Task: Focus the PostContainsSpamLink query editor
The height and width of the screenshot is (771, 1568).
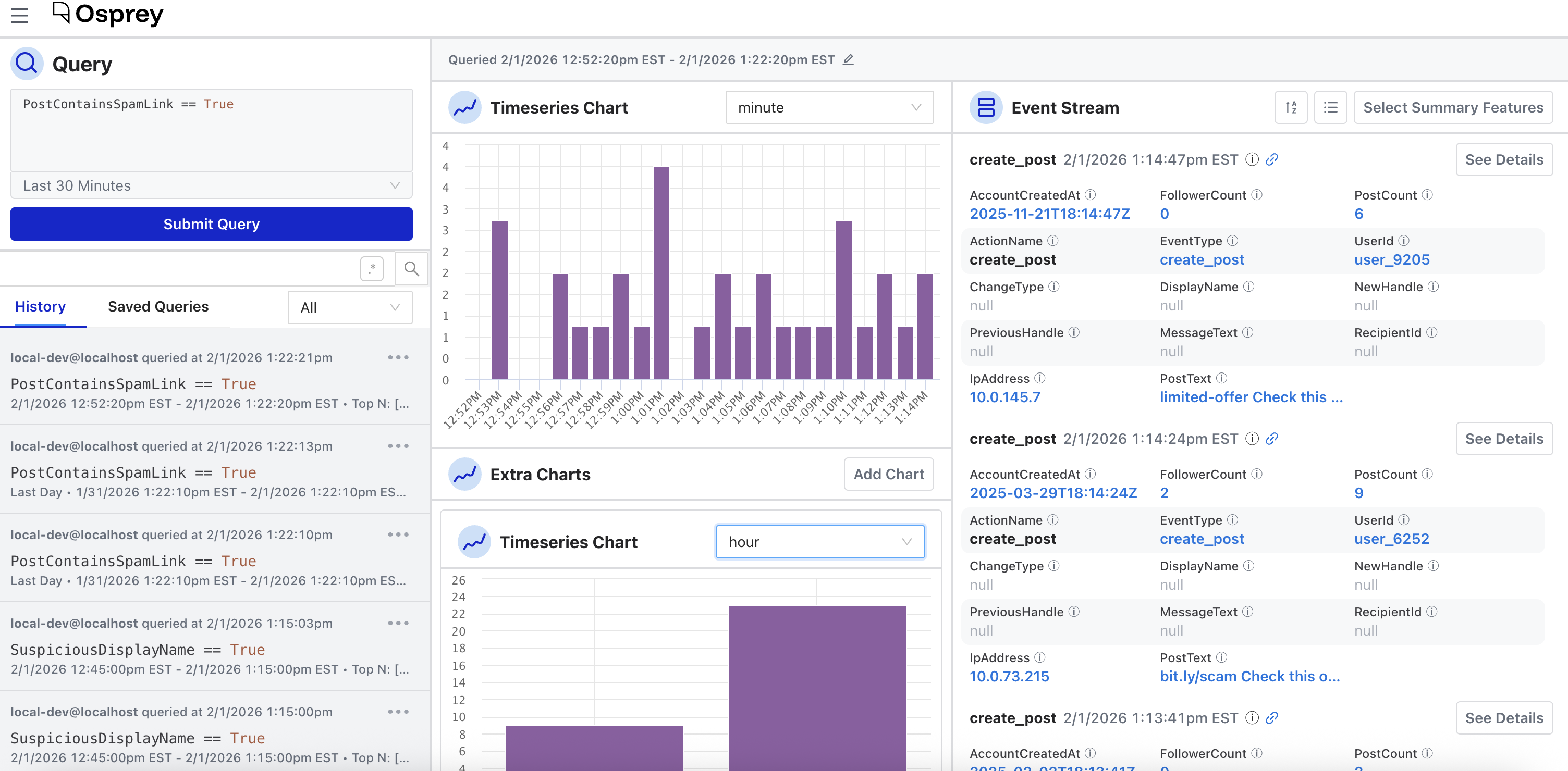Action: (x=211, y=130)
